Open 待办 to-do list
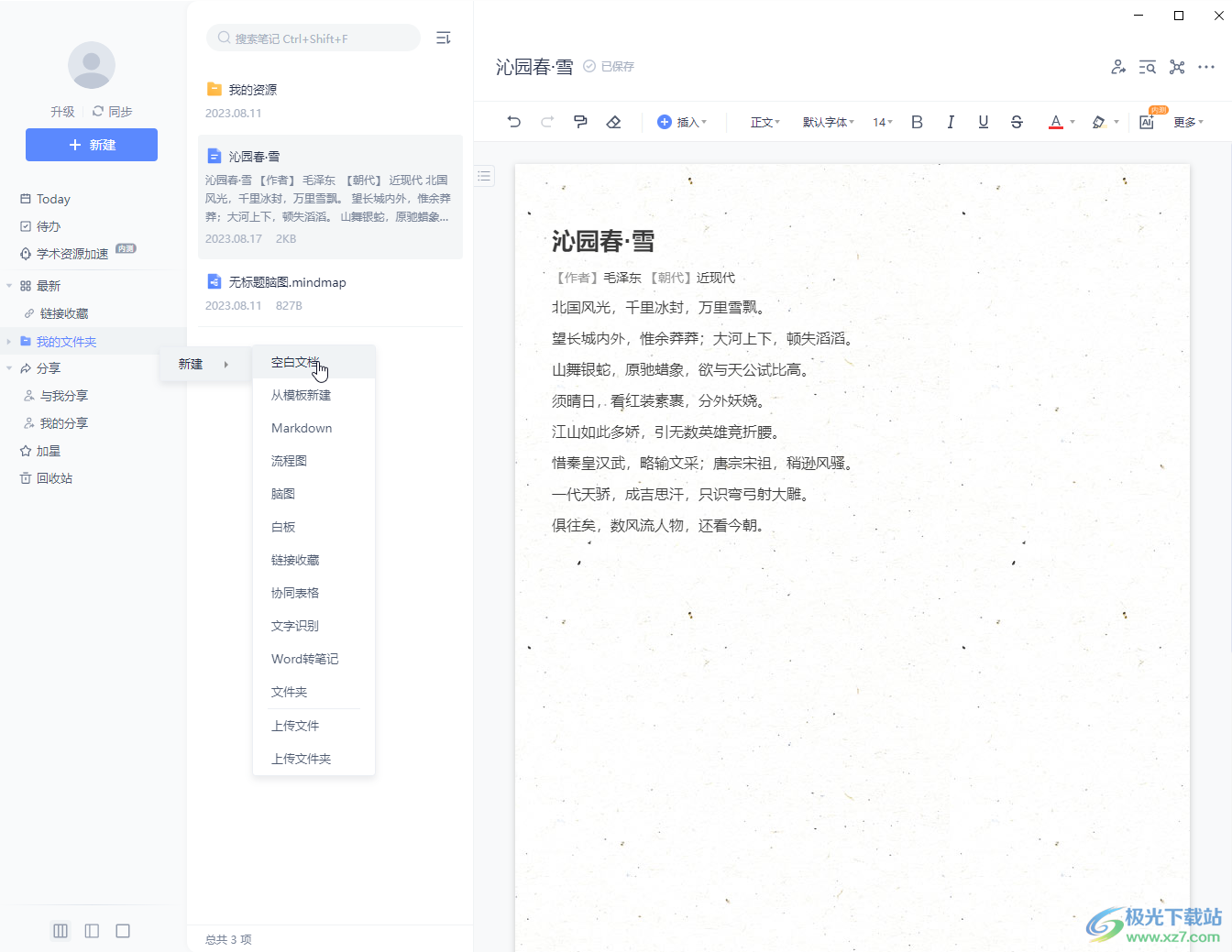1232x952 pixels. coord(40,226)
